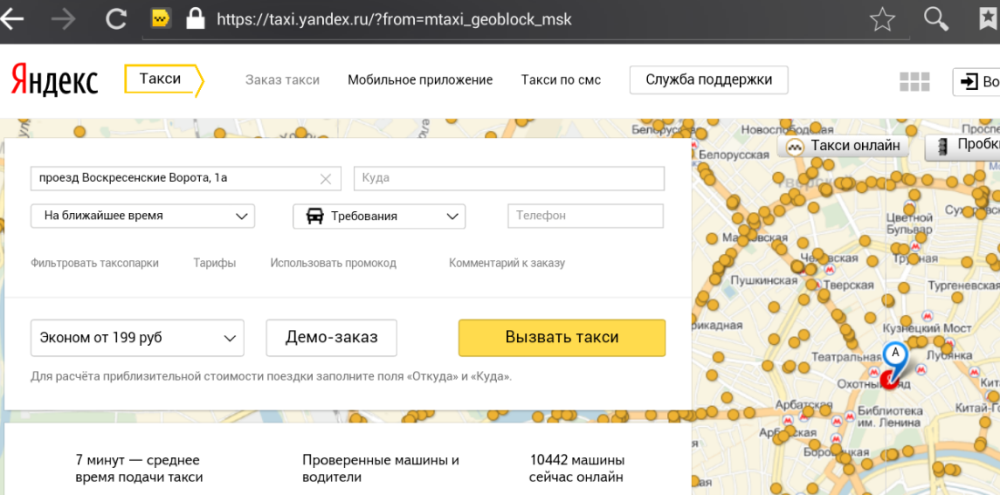Click the Демо-заказ button
The height and width of the screenshot is (495, 1000).
331,337
